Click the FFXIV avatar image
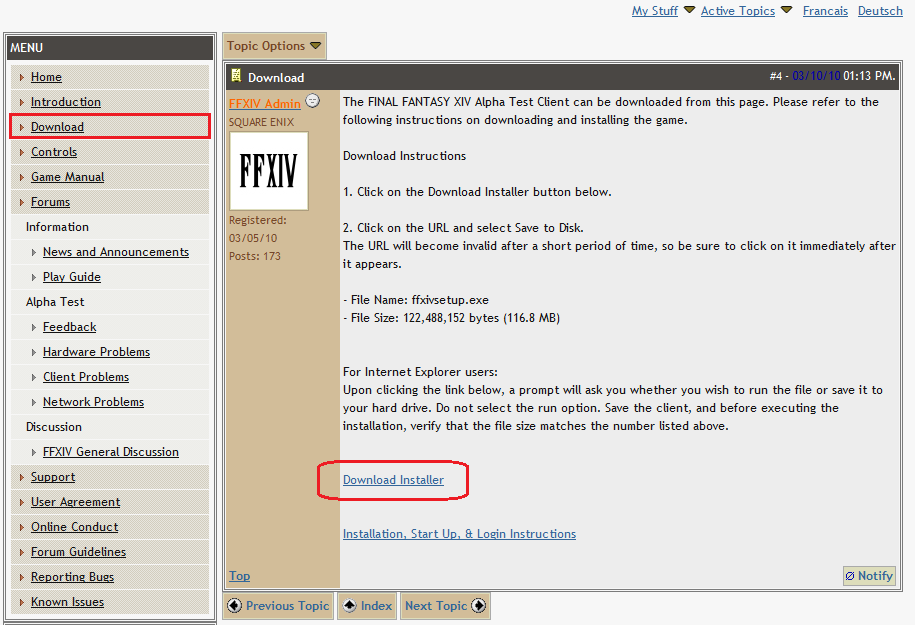The height and width of the screenshot is (625, 915). [269, 170]
